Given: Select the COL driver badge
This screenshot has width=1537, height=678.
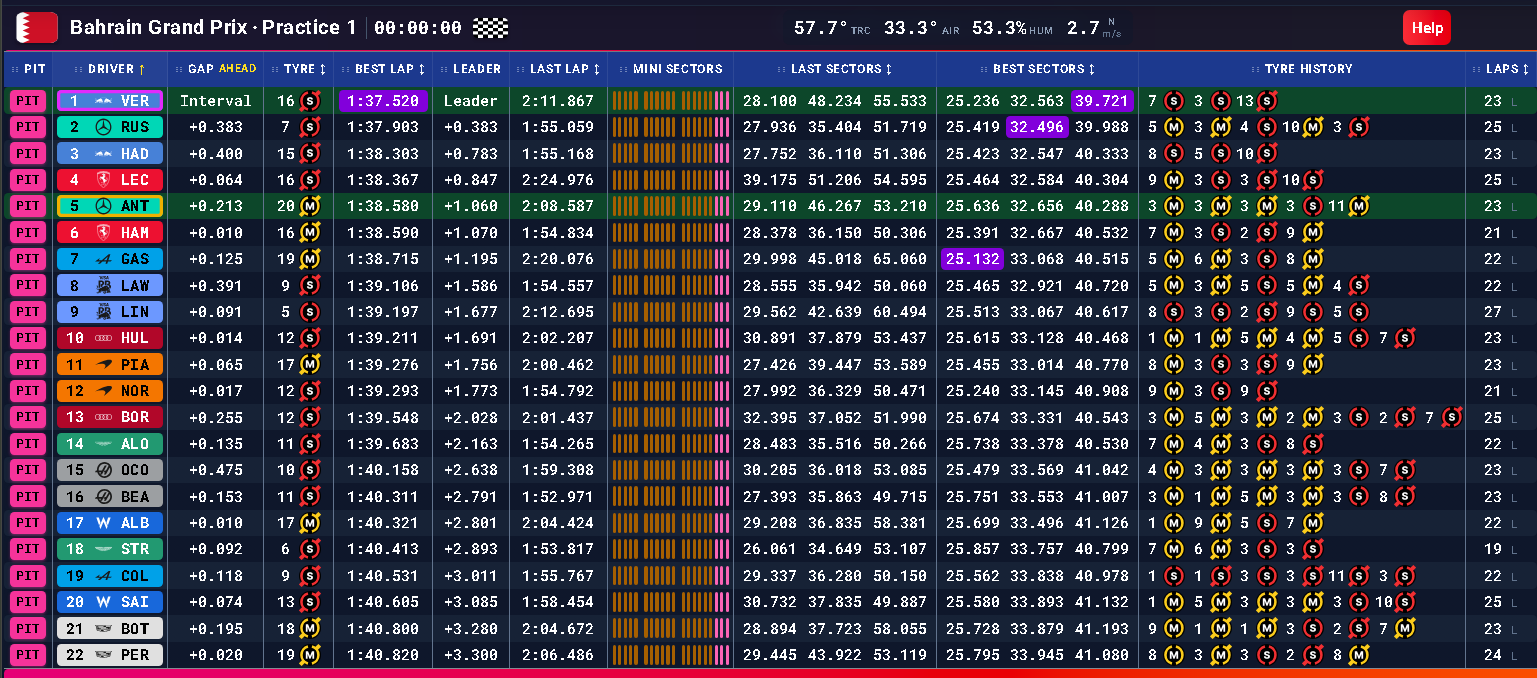Looking at the screenshot, I should (x=110, y=575).
